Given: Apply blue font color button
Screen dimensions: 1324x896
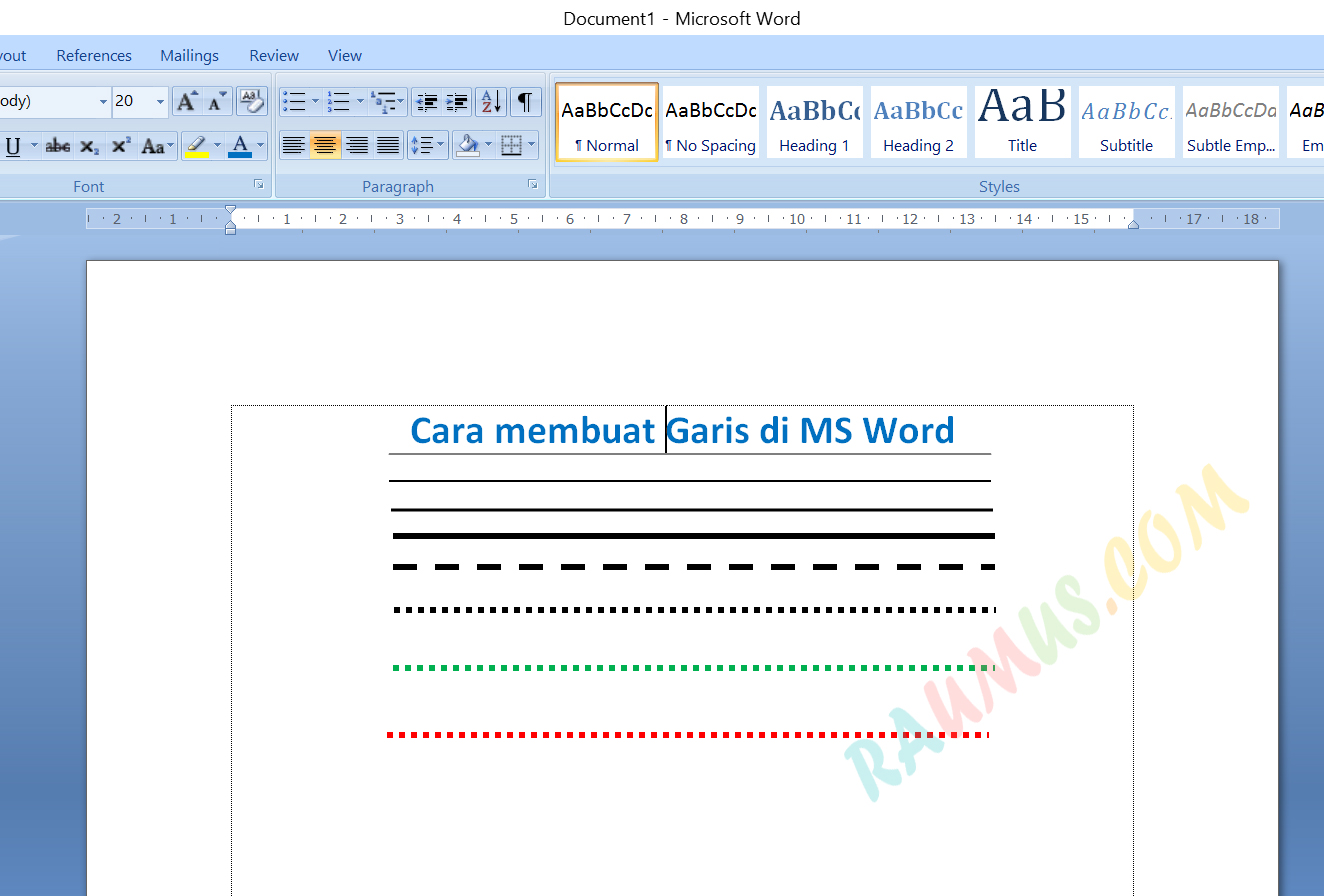Looking at the screenshot, I should pyautogui.click(x=240, y=146).
